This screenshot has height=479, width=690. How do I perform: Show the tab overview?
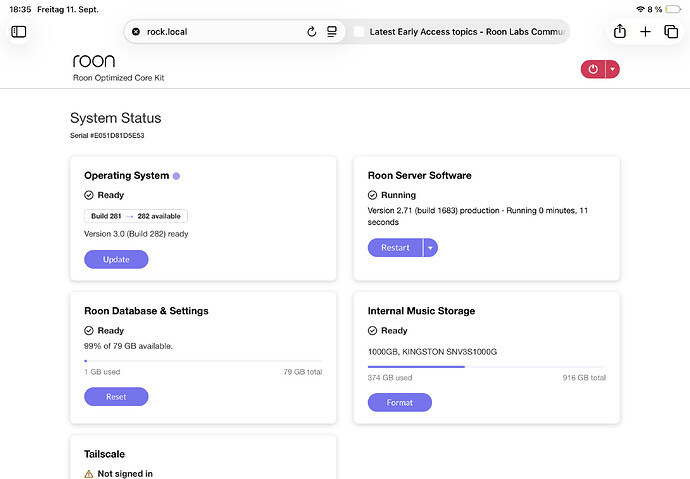[x=671, y=32]
